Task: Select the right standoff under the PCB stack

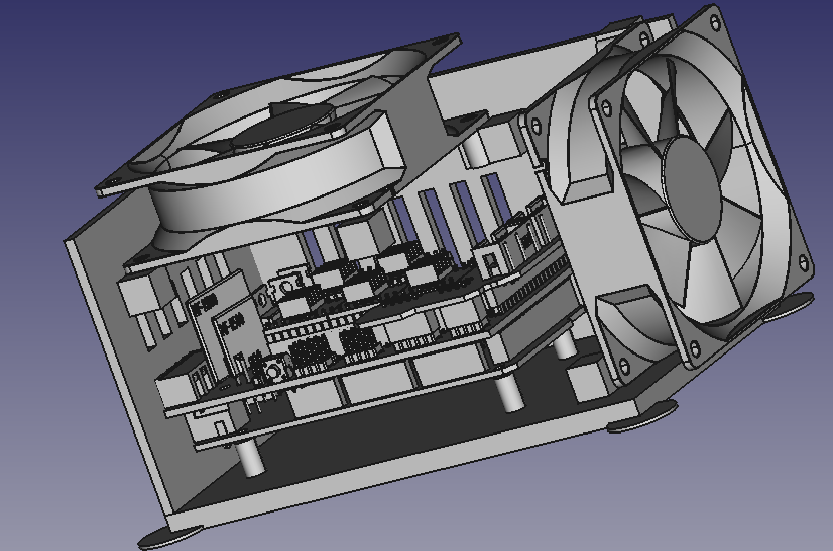Action: coord(508,392)
